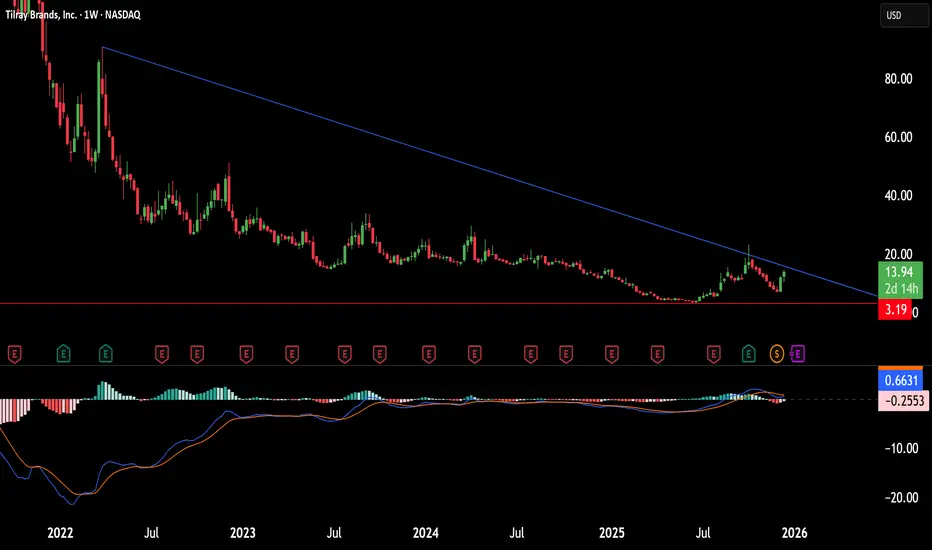The height and width of the screenshot is (550, 932).
Task: Click the 2025 time axis label
Action: click(612, 533)
